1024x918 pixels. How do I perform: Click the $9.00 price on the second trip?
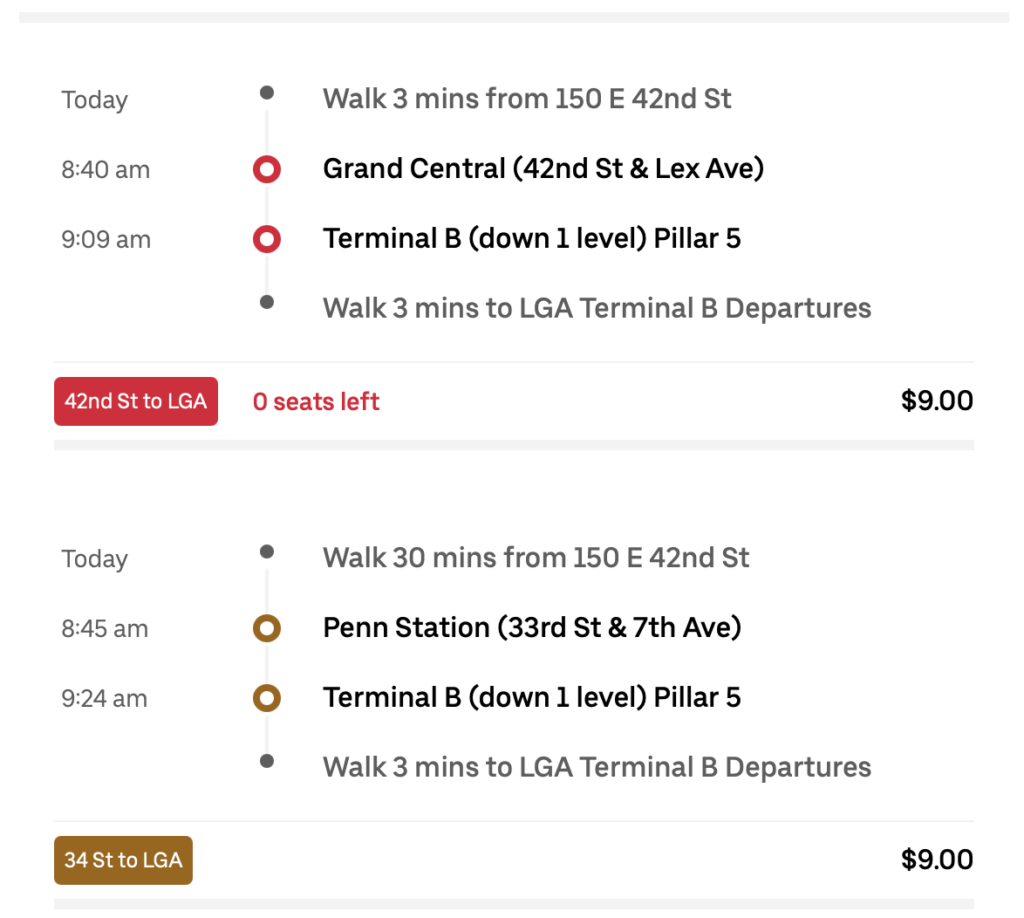pyautogui.click(x=938, y=859)
